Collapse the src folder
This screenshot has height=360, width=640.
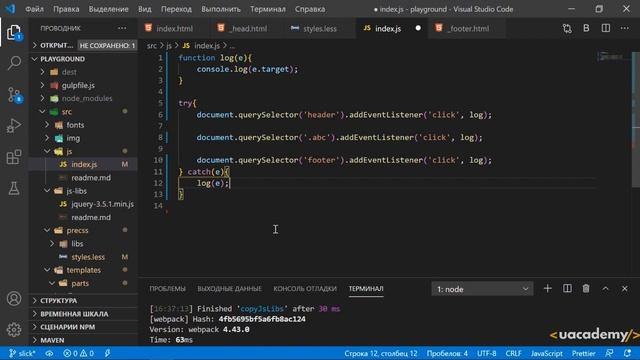coord(67,111)
